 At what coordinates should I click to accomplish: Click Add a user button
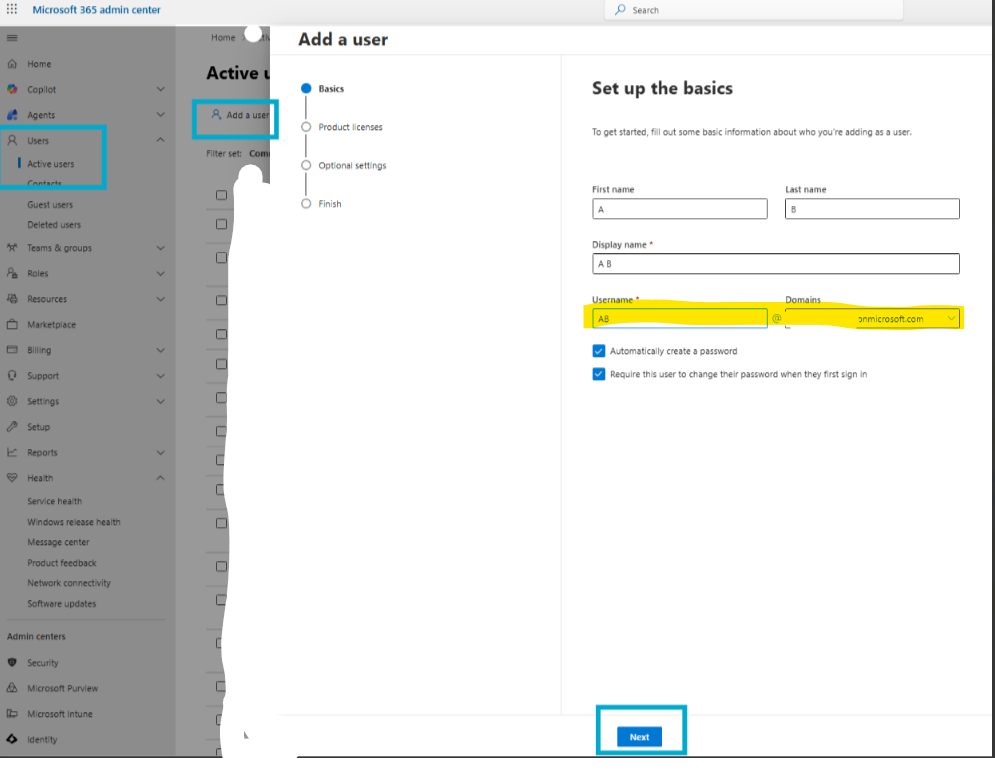pos(241,115)
